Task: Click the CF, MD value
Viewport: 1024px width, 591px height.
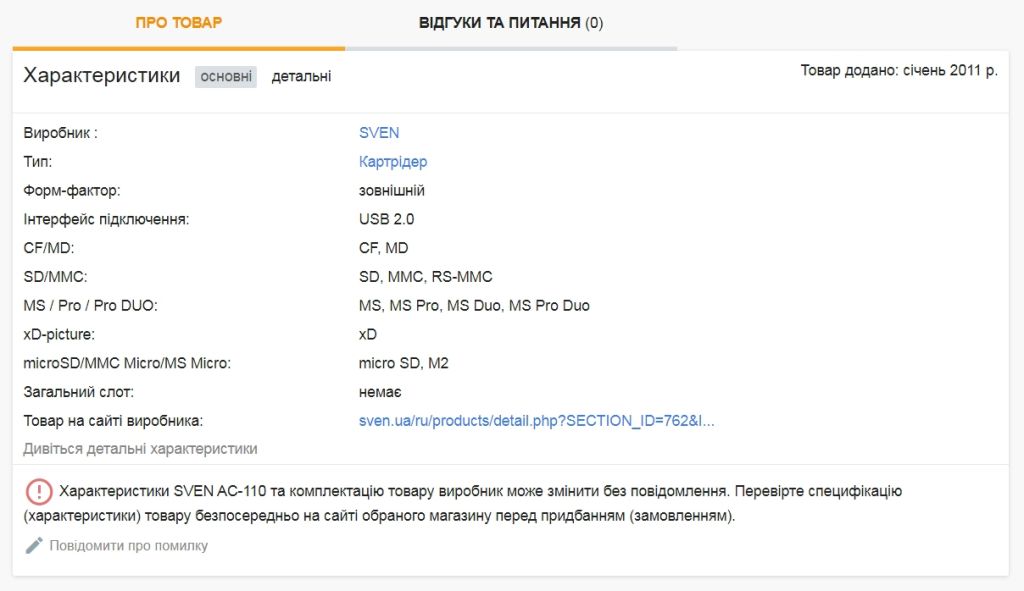Action: point(383,248)
